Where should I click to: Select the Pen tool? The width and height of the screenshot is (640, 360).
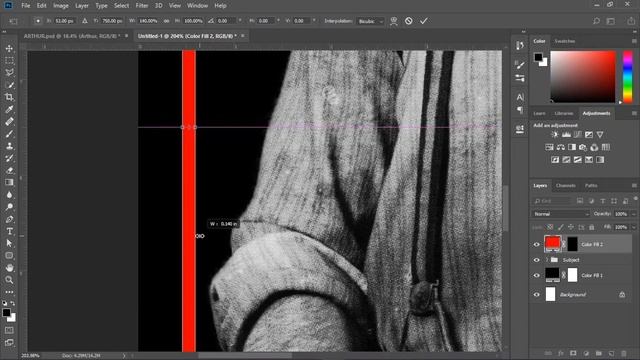[9, 219]
